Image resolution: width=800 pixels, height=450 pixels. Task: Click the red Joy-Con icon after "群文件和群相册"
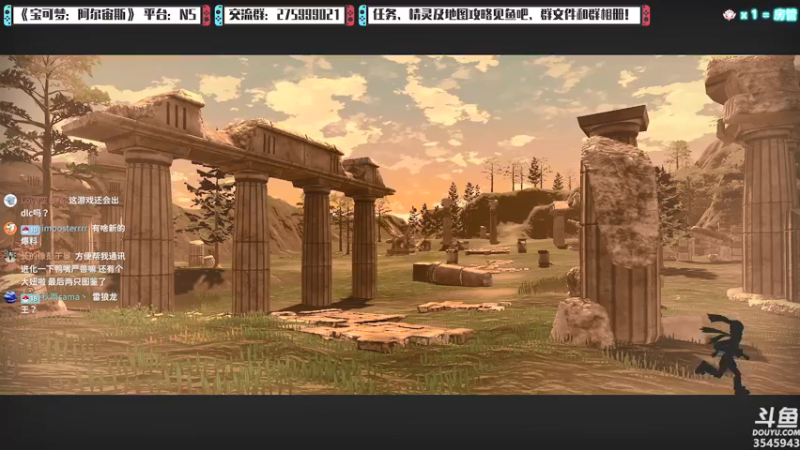point(646,15)
